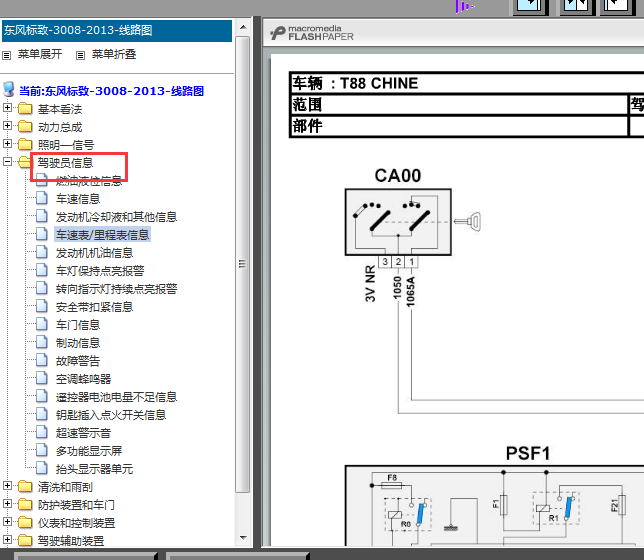Click the folder icon beside 防护装置和车门
The height and width of the screenshot is (560, 644).
25,505
